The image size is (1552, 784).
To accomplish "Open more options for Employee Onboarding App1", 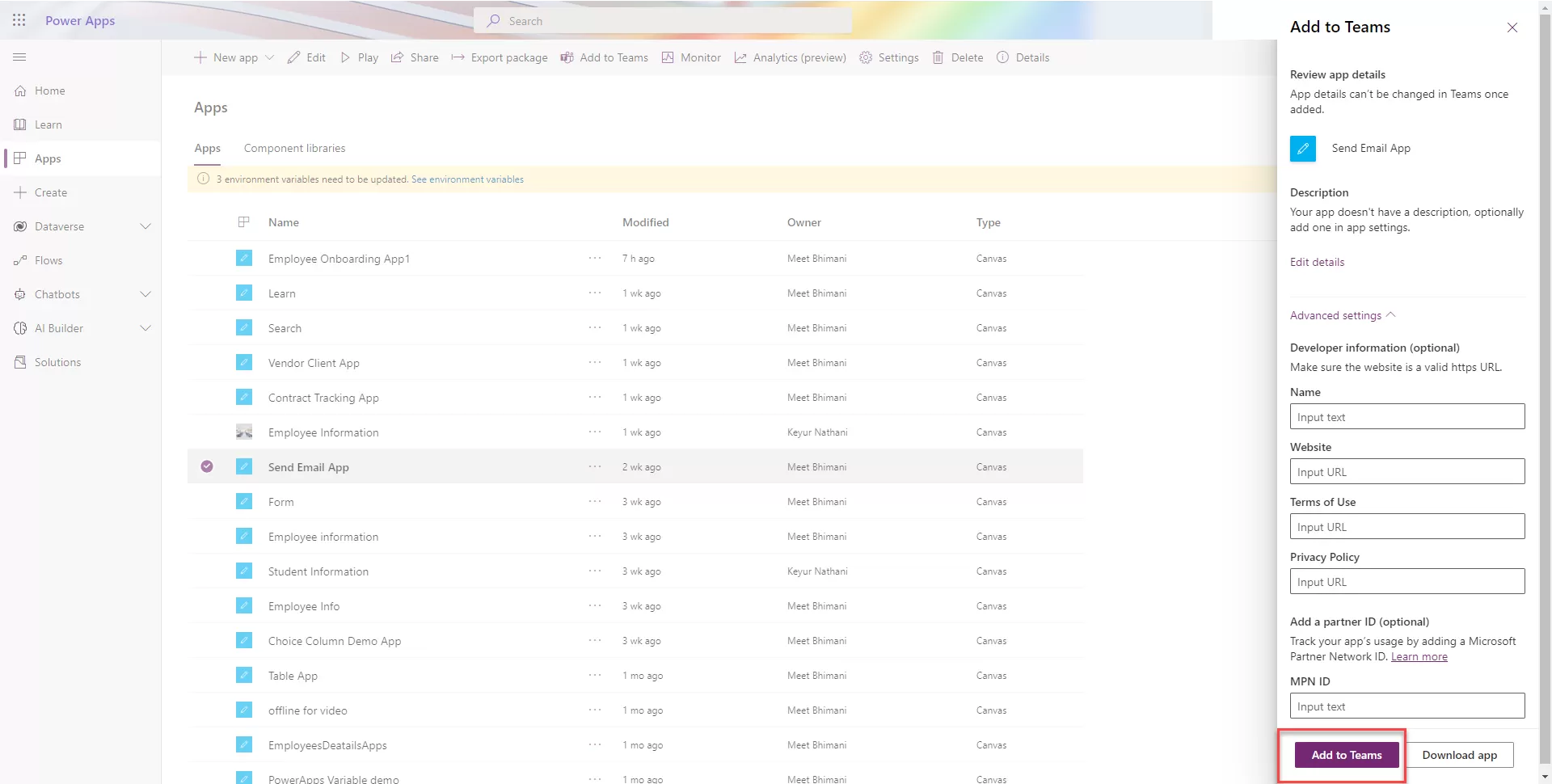I will click(x=595, y=258).
